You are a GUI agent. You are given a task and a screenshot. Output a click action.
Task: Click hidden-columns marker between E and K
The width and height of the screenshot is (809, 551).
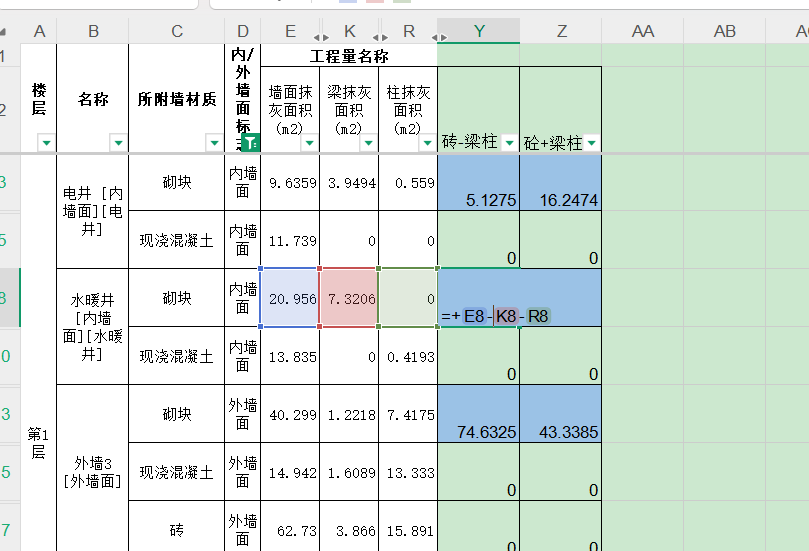point(321,38)
